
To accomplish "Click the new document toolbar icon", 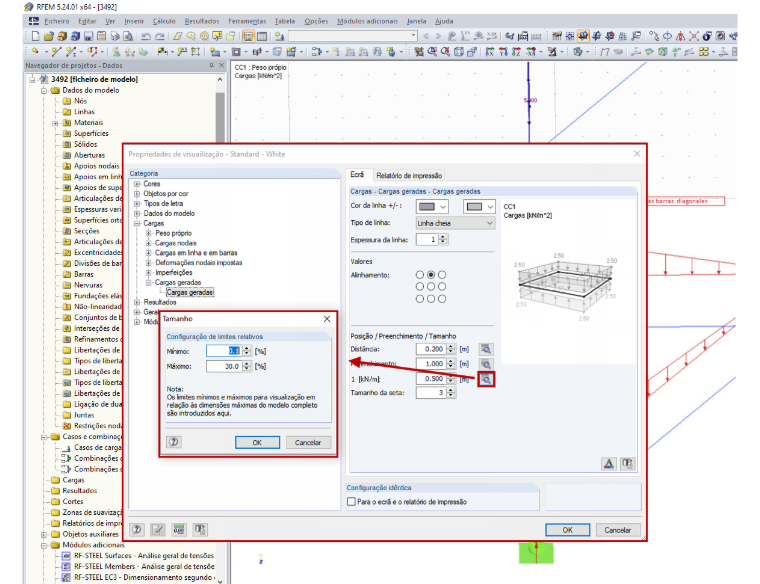I will pyautogui.click(x=35, y=36).
